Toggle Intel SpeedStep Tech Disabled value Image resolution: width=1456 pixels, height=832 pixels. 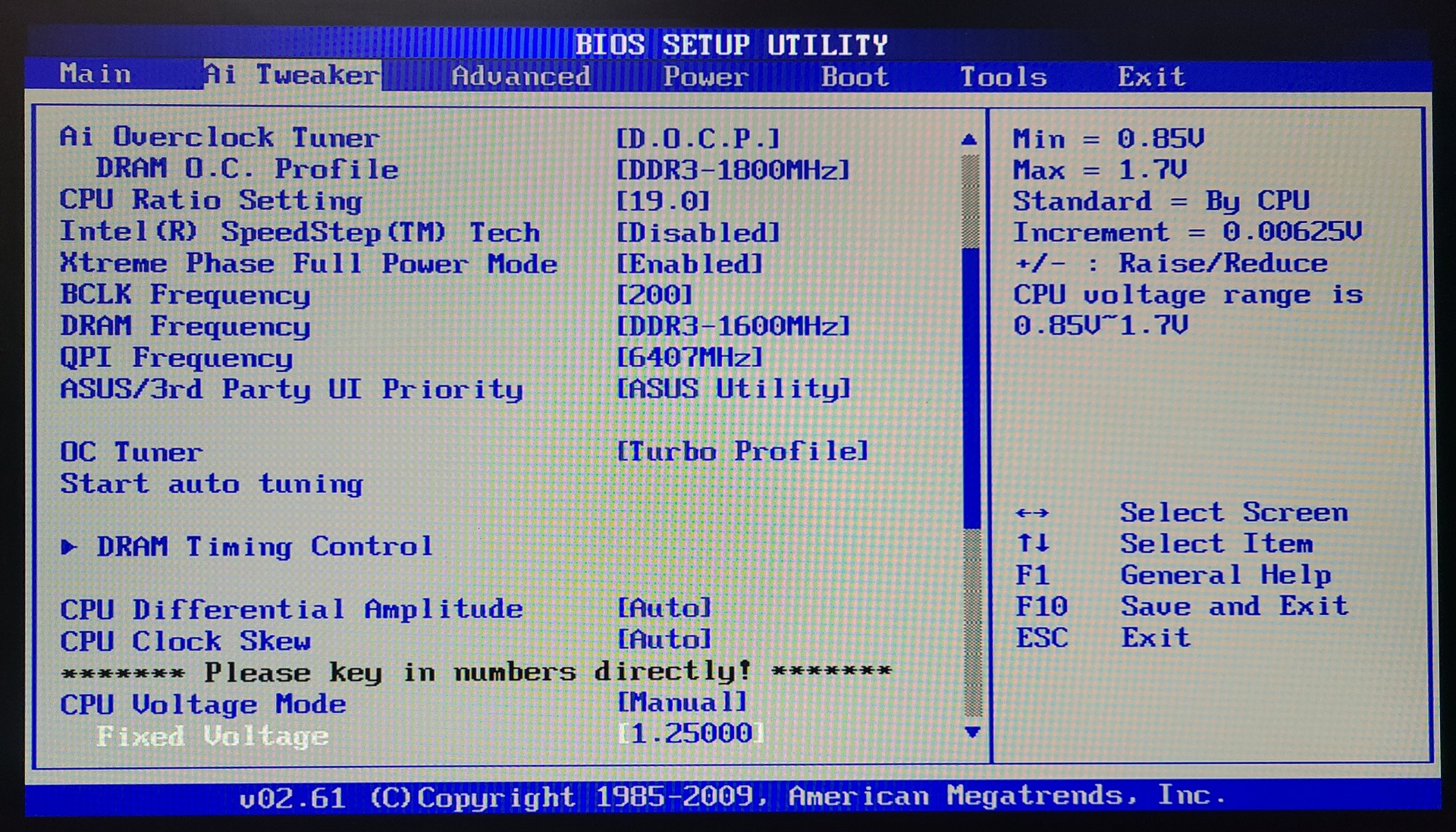point(698,233)
